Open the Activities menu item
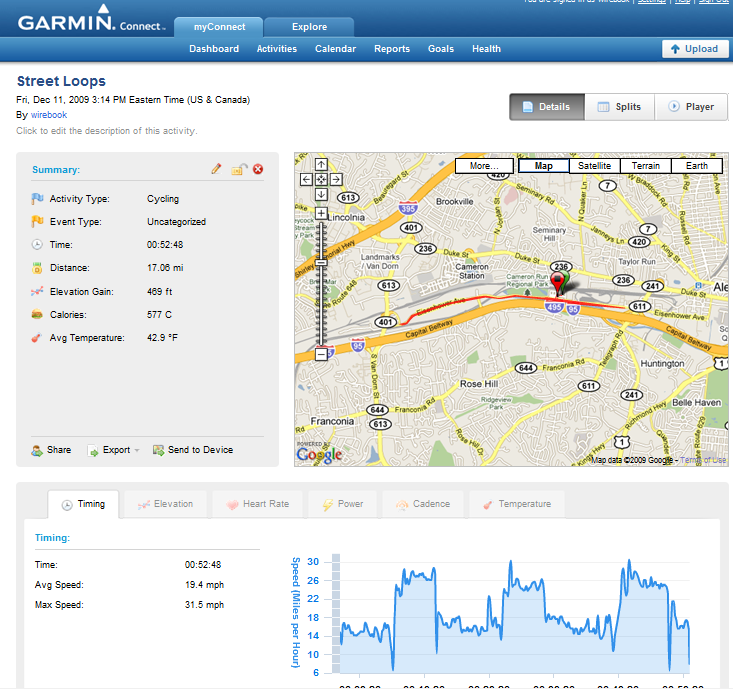Image resolution: width=733 pixels, height=690 pixels. (x=277, y=49)
